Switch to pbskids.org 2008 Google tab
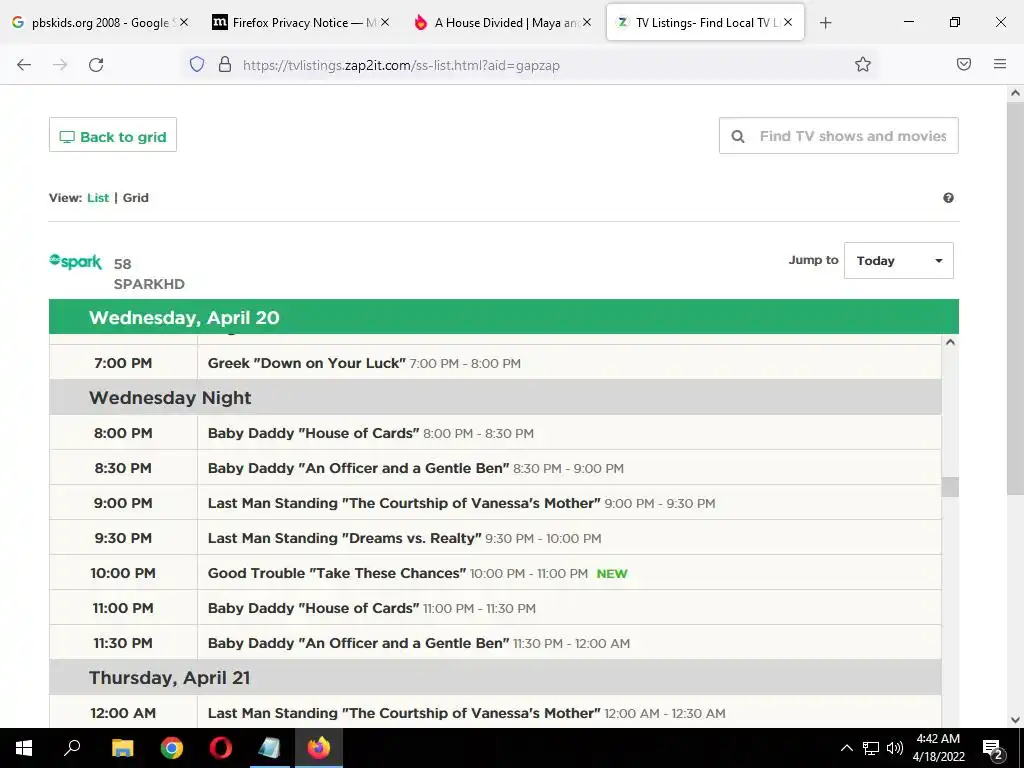The width and height of the screenshot is (1024, 768). [x=101, y=22]
